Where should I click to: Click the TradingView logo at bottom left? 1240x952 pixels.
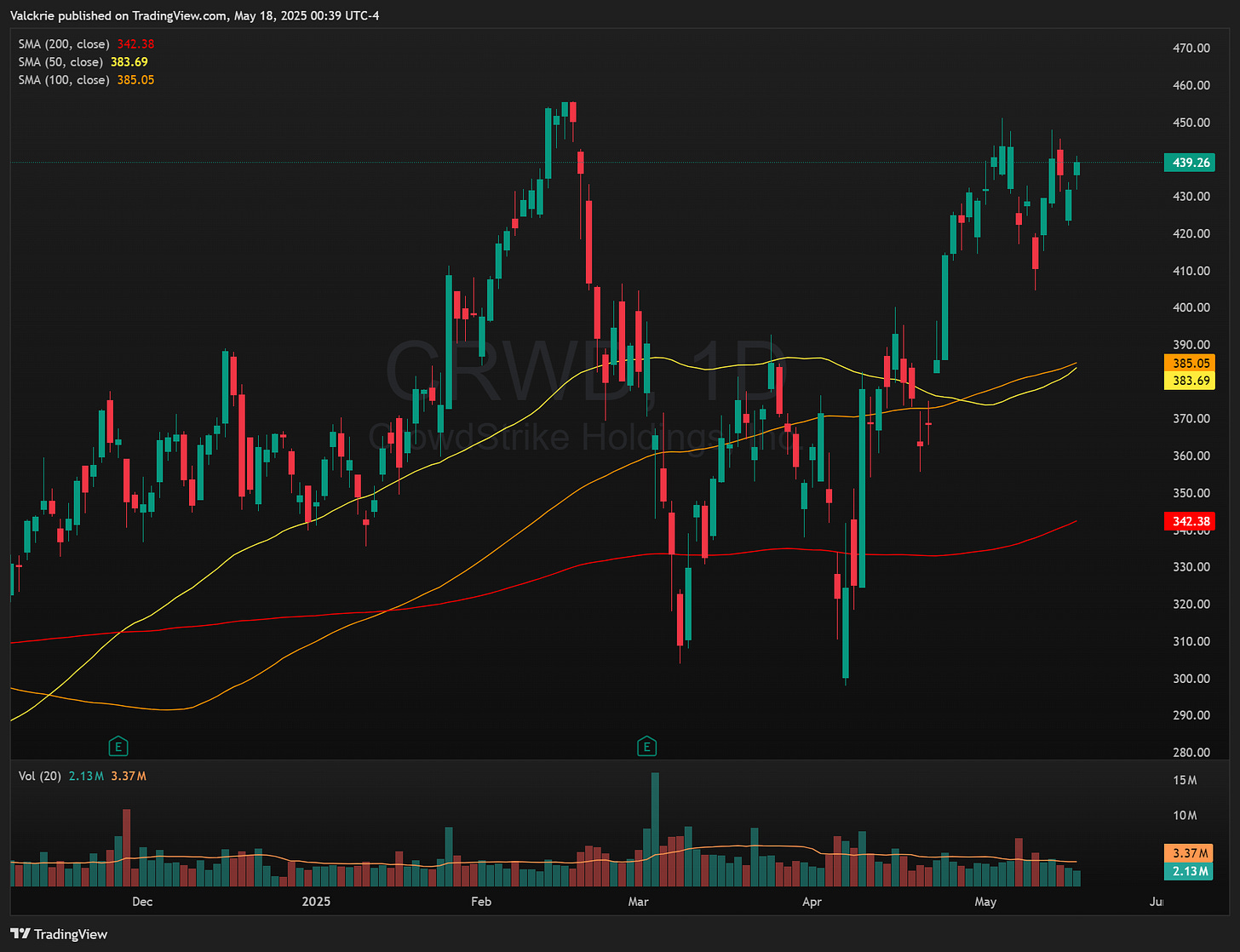pyautogui.click(x=59, y=934)
